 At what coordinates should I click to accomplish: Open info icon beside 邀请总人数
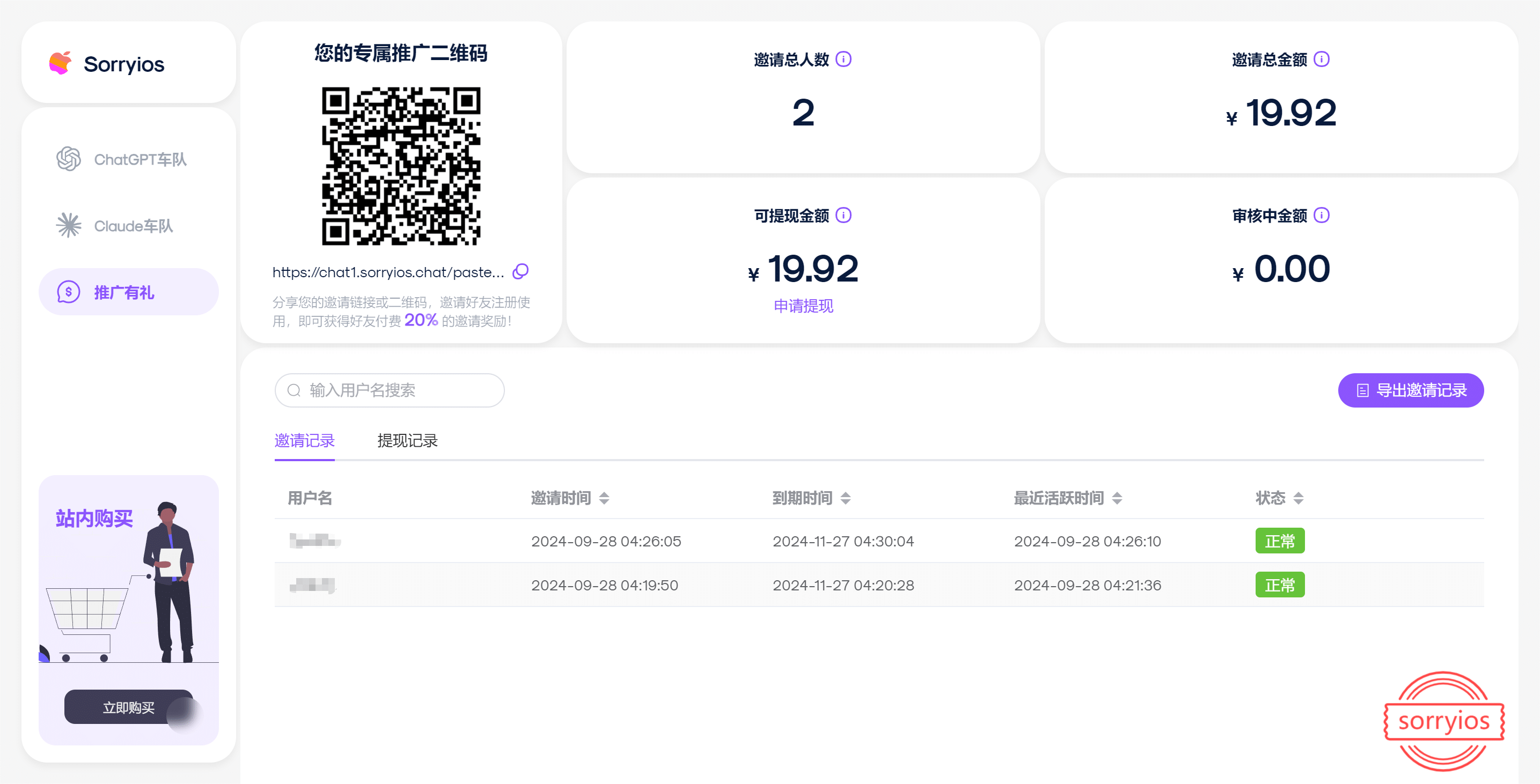(843, 59)
